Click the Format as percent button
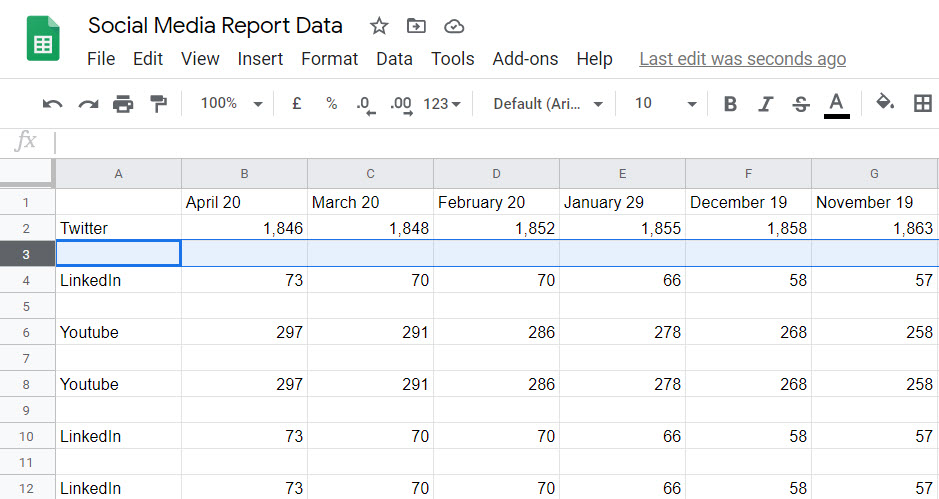939x499 pixels. tap(331, 104)
